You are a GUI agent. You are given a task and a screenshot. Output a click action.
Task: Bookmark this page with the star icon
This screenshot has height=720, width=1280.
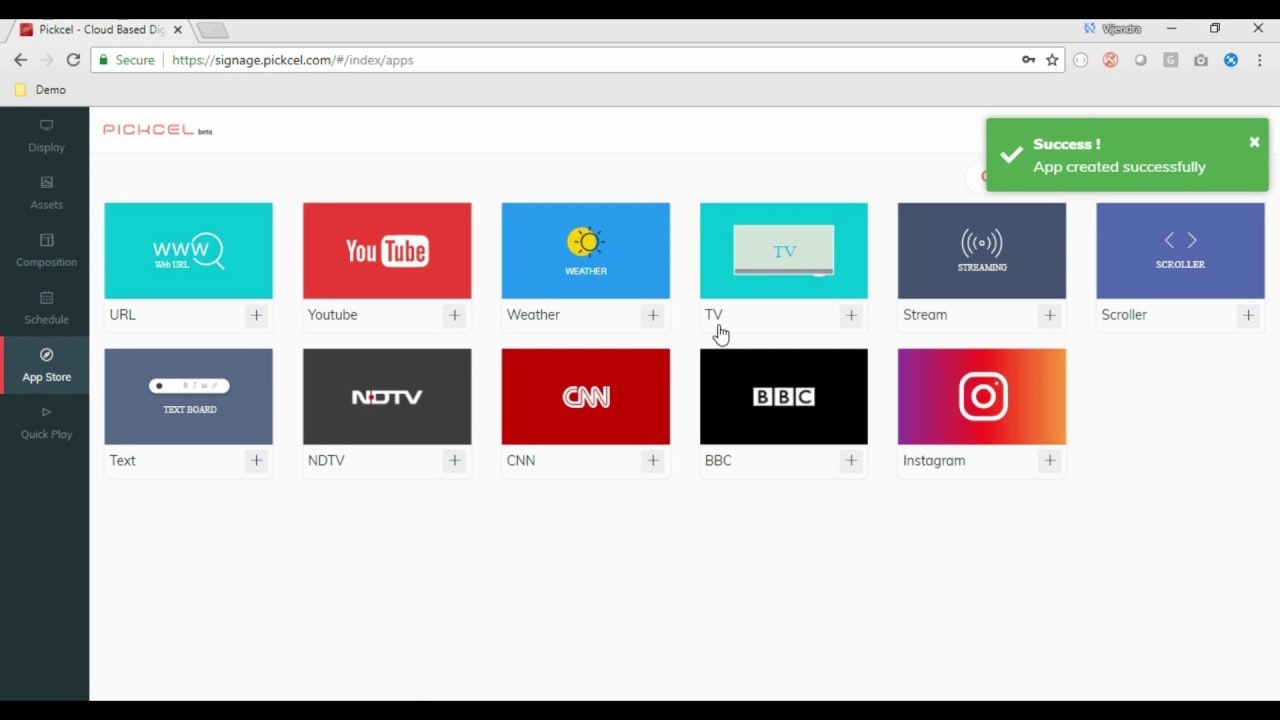click(x=1052, y=60)
